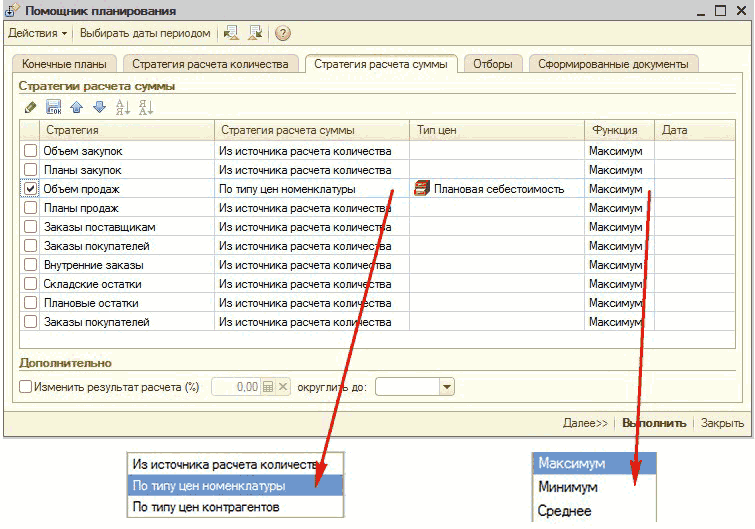Click the 'Далее>>' button
Screen dimensions: 755x529
click(585, 423)
